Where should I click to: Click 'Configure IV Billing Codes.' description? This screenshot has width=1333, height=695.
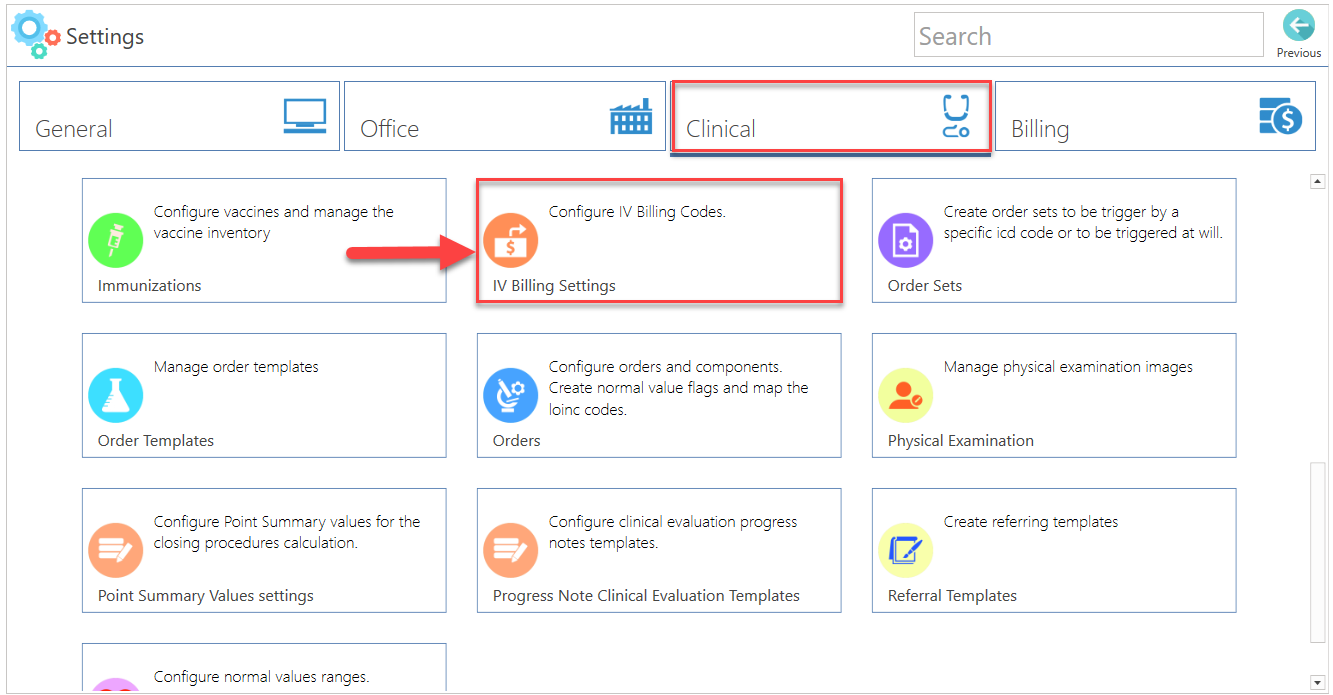637,212
